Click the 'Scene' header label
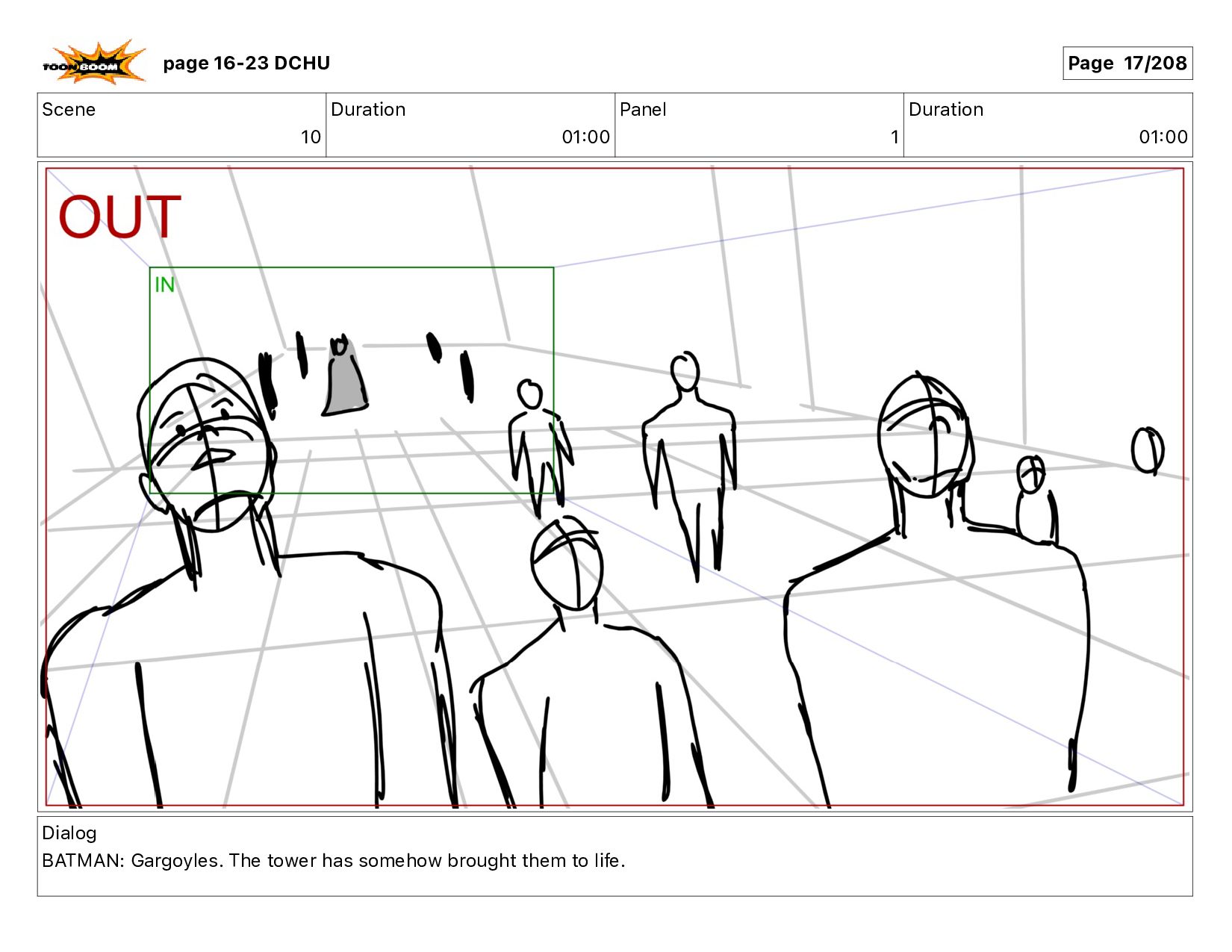 pos(69,110)
